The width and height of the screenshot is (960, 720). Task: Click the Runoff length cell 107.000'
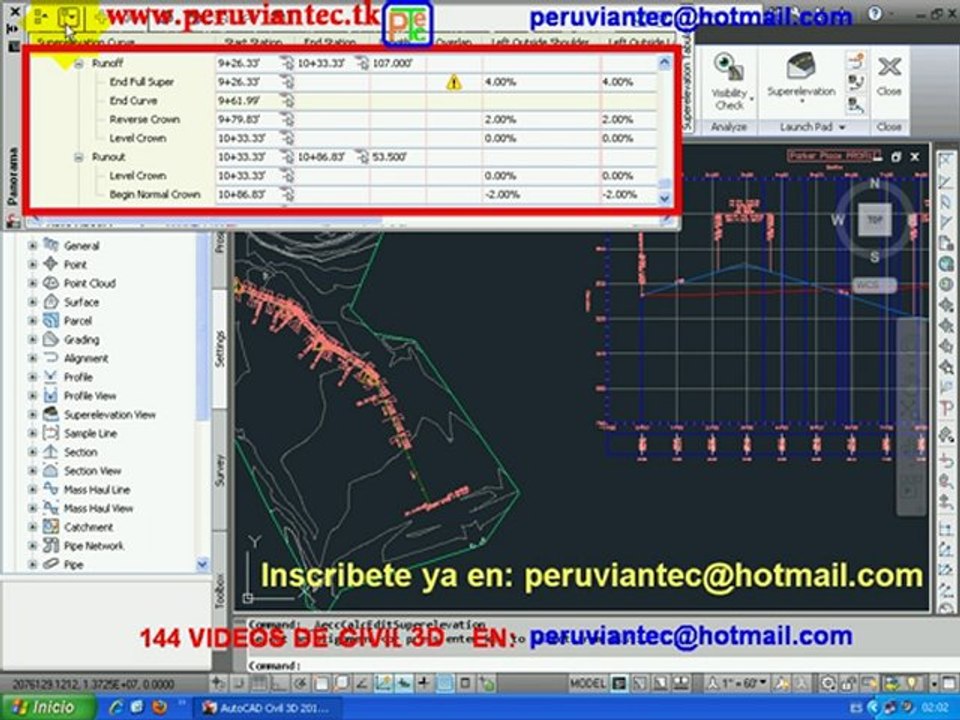click(398, 63)
